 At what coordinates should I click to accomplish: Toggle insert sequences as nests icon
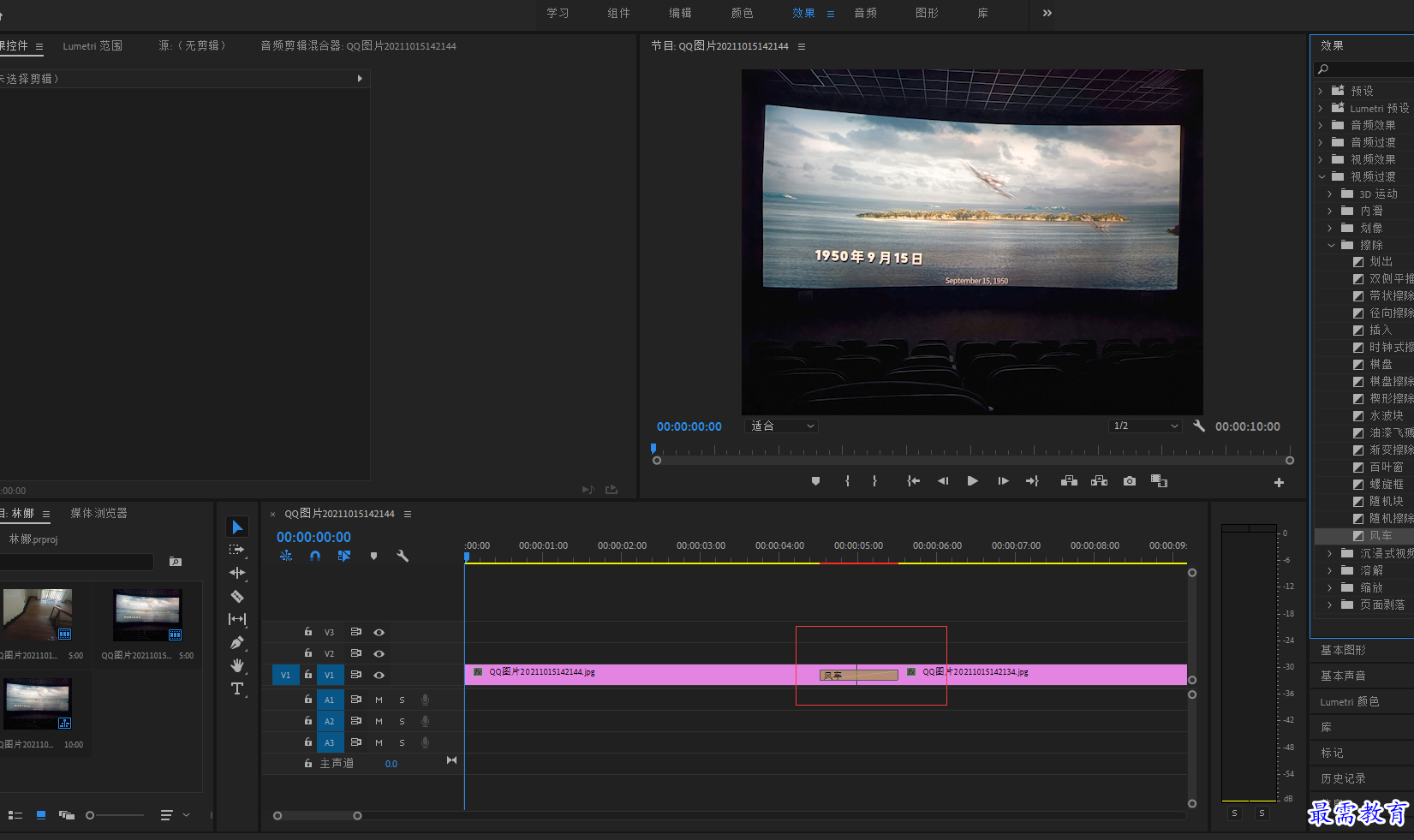point(286,556)
